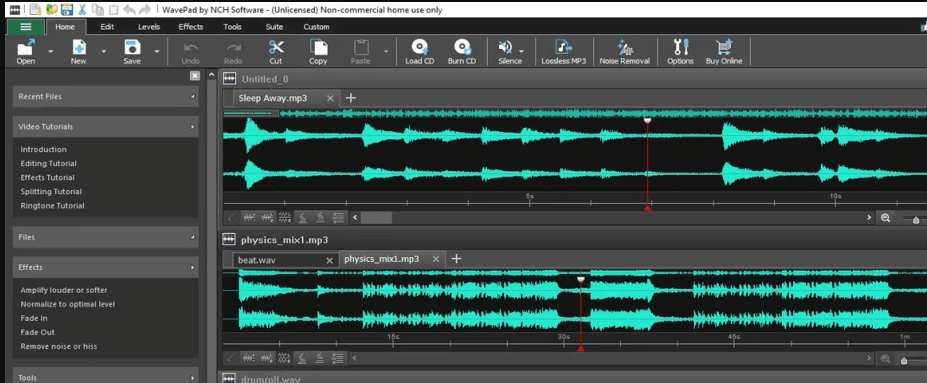Click the Save disk icon in Home toolbar
This screenshot has width=927, height=383.
point(132,47)
